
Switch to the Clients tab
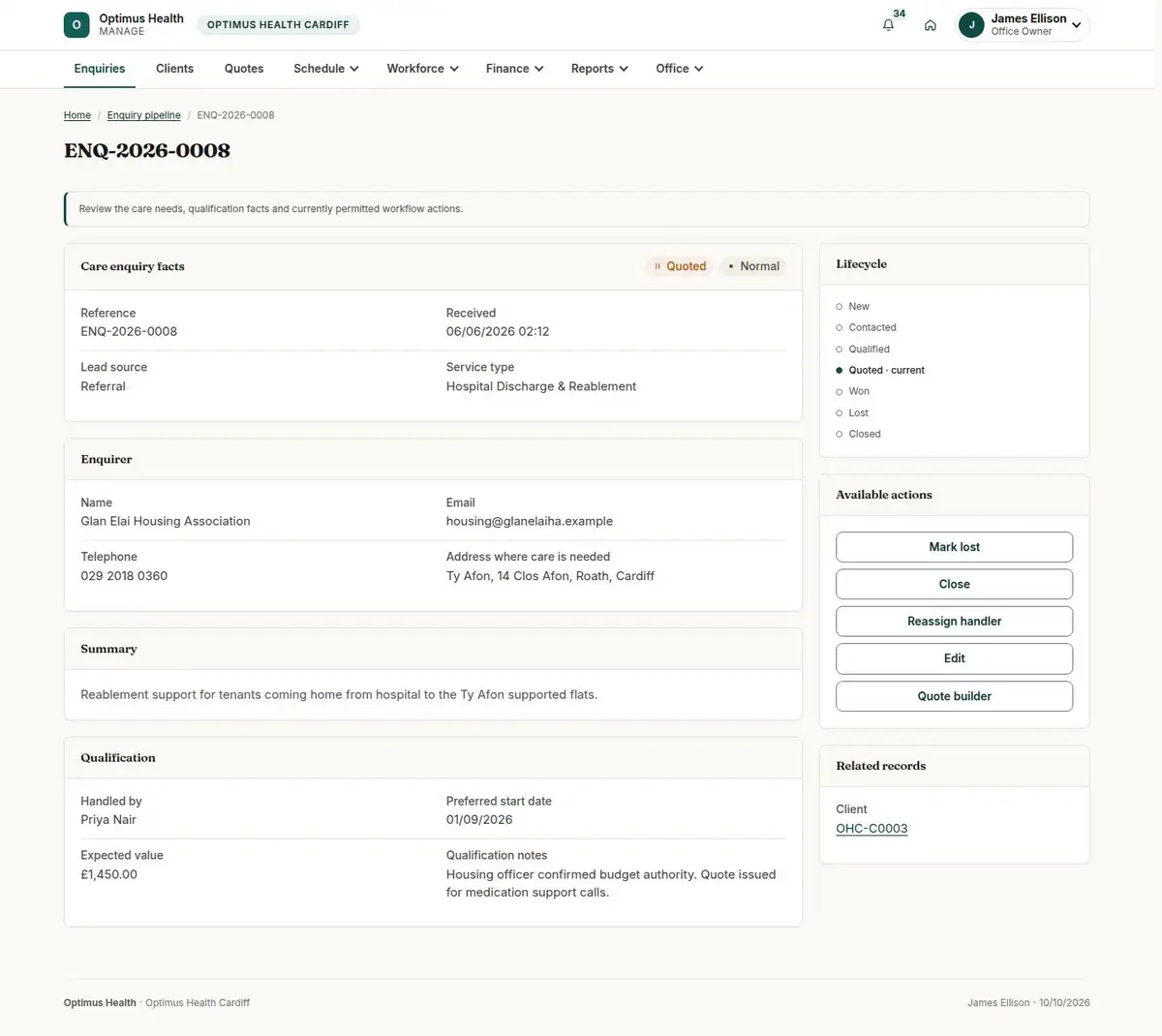click(x=174, y=69)
